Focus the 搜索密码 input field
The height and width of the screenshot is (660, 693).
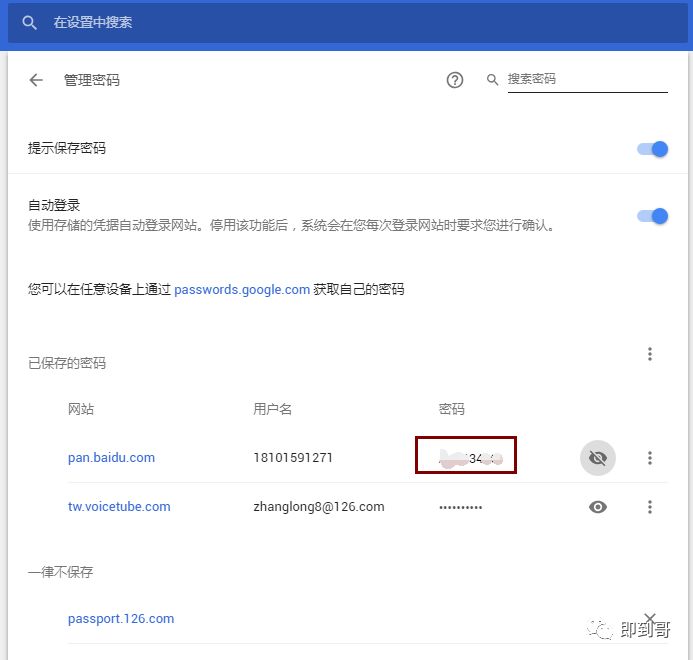(x=587, y=80)
